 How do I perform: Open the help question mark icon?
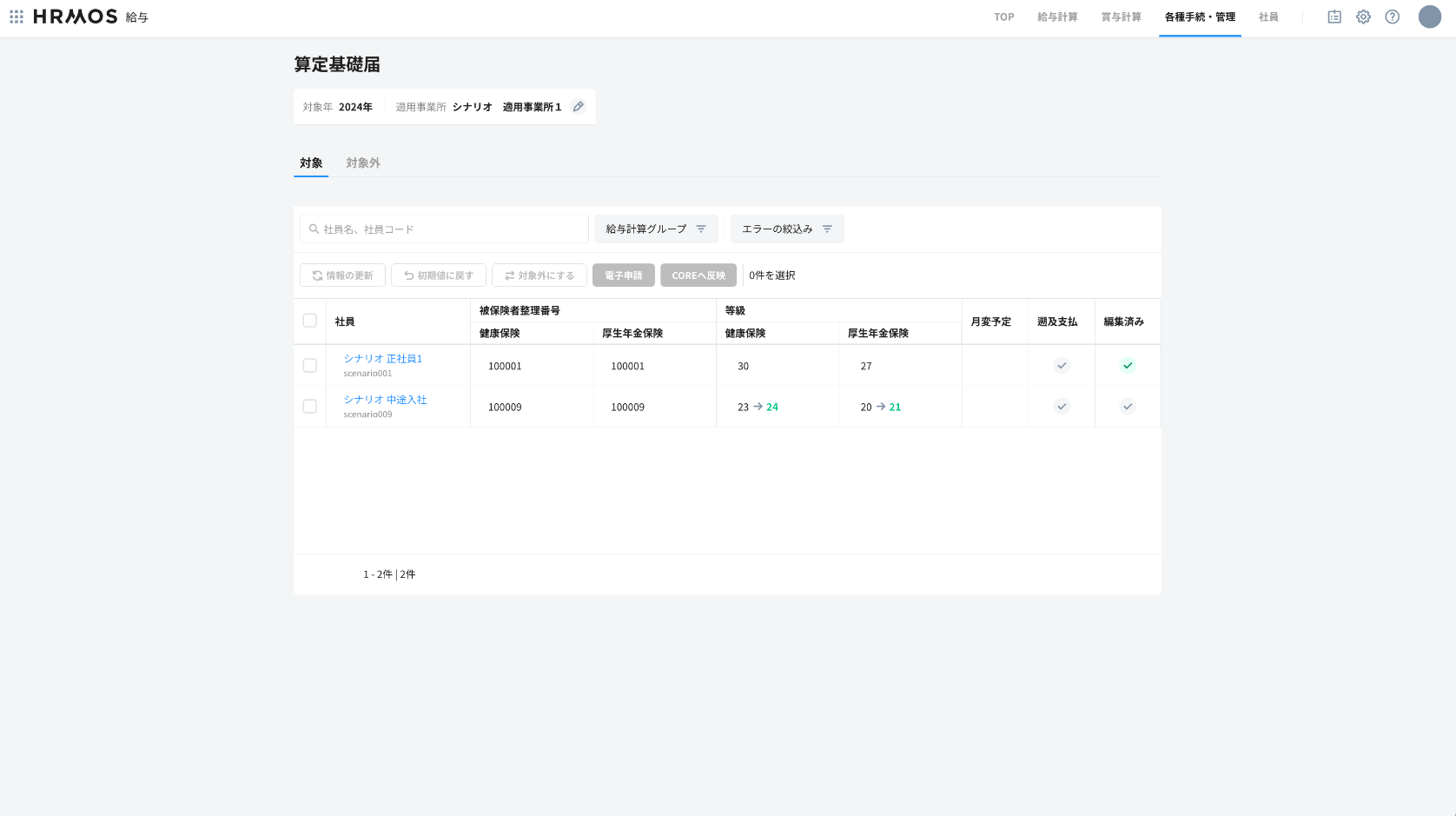point(1392,17)
